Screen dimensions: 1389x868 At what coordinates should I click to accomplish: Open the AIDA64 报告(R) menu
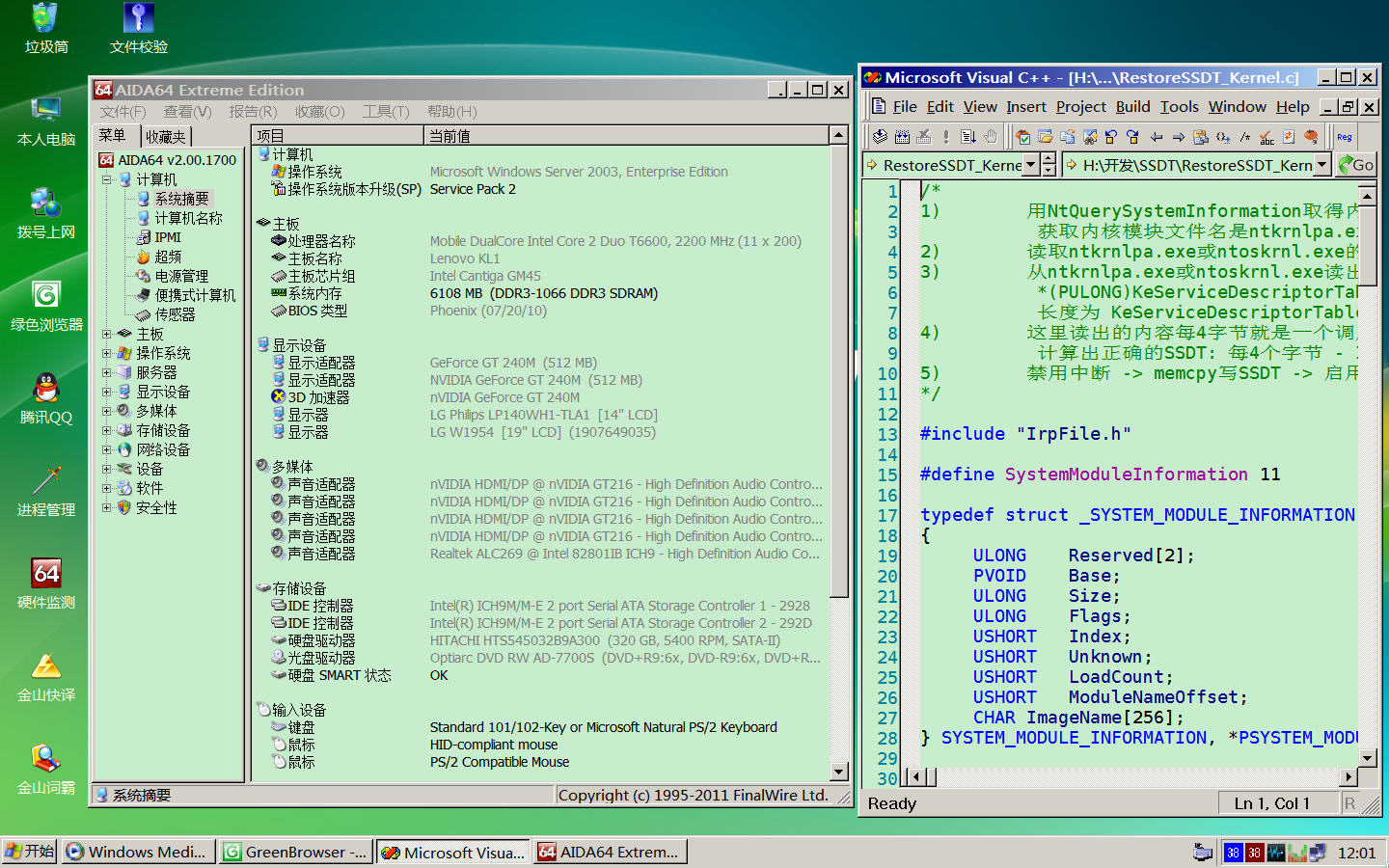click(252, 112)
